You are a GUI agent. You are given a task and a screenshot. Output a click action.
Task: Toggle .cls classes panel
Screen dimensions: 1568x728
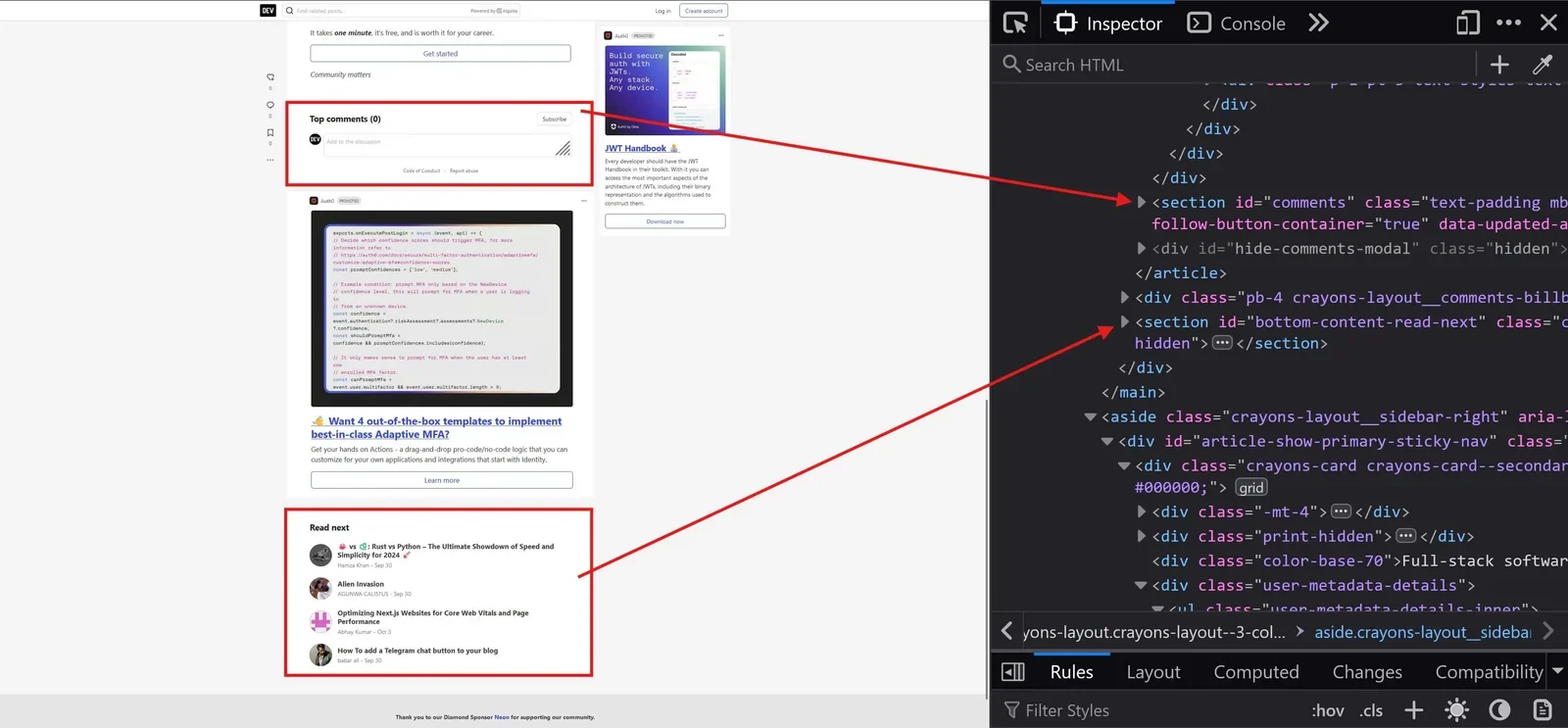pos(1372,710)
